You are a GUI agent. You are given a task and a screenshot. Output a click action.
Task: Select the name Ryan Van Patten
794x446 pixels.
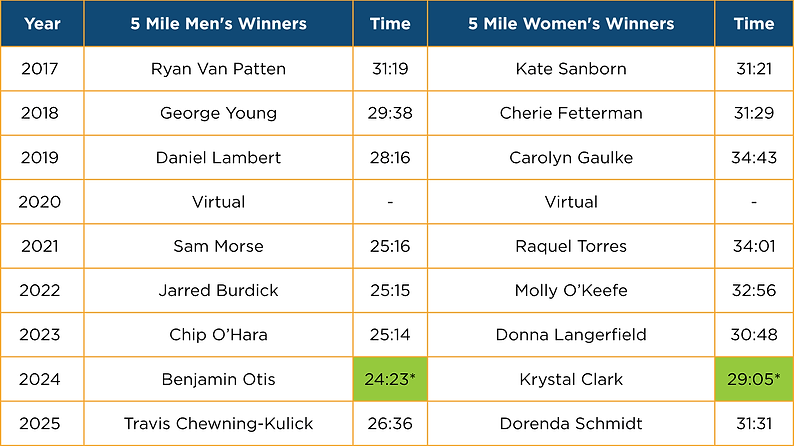pos(218,69)
